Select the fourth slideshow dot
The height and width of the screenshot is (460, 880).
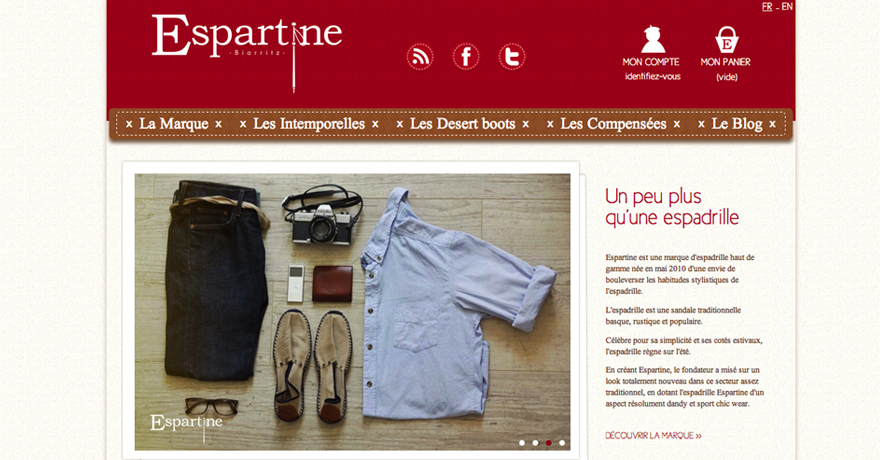tap(562, 443)
